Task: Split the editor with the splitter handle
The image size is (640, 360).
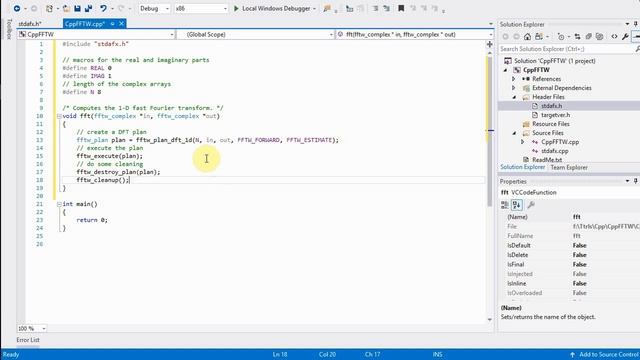Action: click(x=489, y=44)
